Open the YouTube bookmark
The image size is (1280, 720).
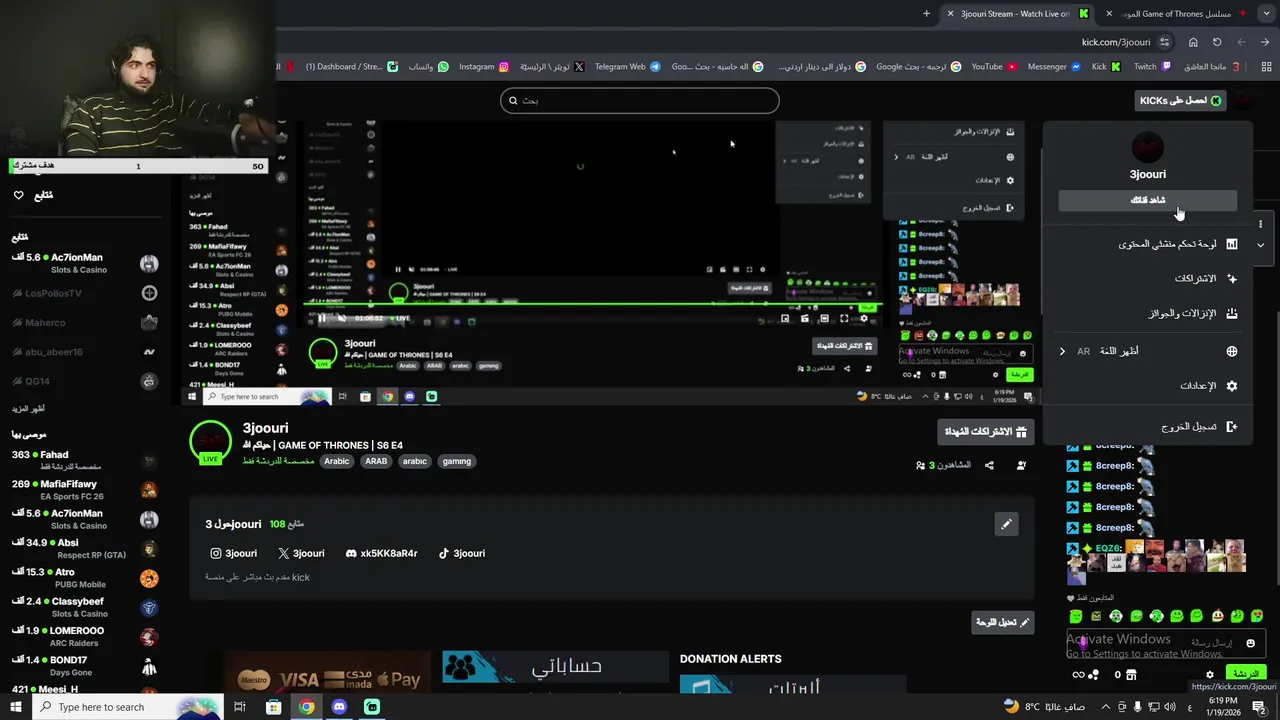tap(994, 67)
